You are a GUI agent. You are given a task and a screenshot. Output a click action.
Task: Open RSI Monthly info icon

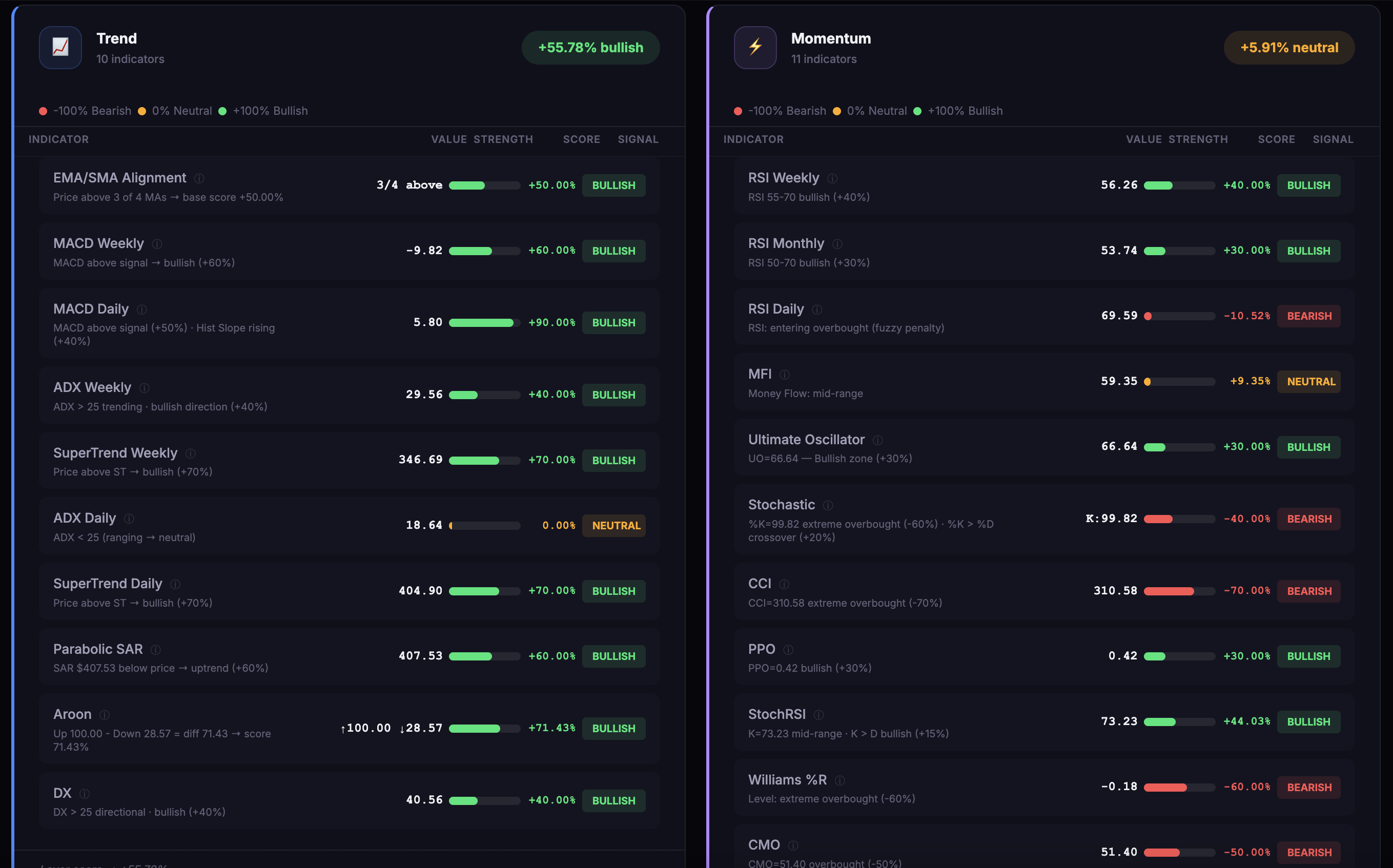click(837, 244)
